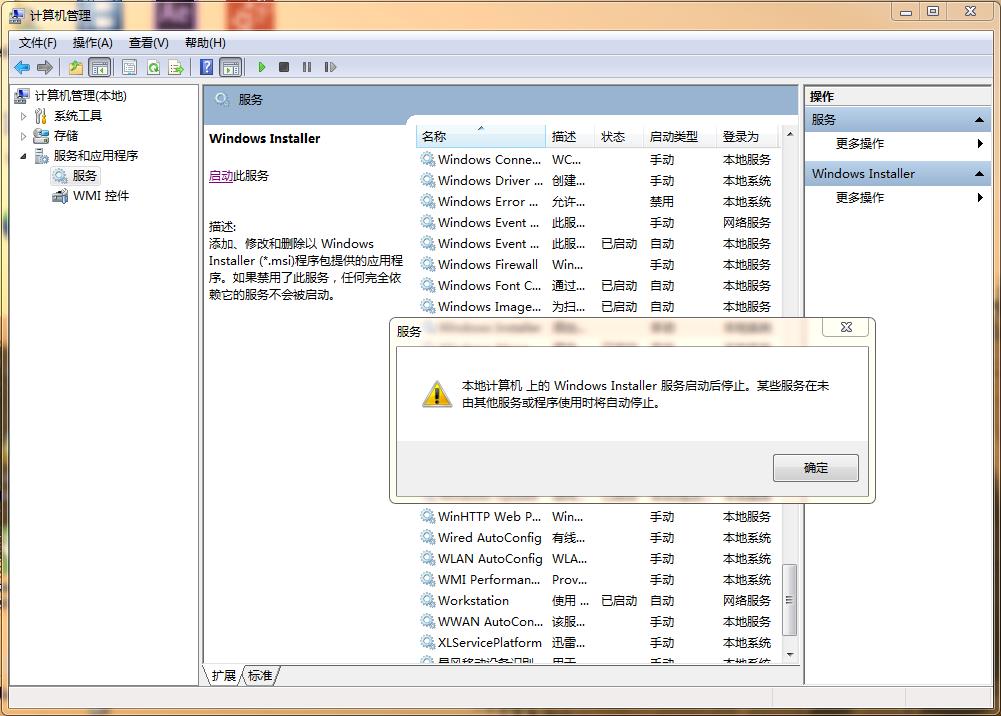Click the WMI 控件 icon in the tree
Image resolution: width=1001 pixels, height=716 pixels.
point(60,196)
